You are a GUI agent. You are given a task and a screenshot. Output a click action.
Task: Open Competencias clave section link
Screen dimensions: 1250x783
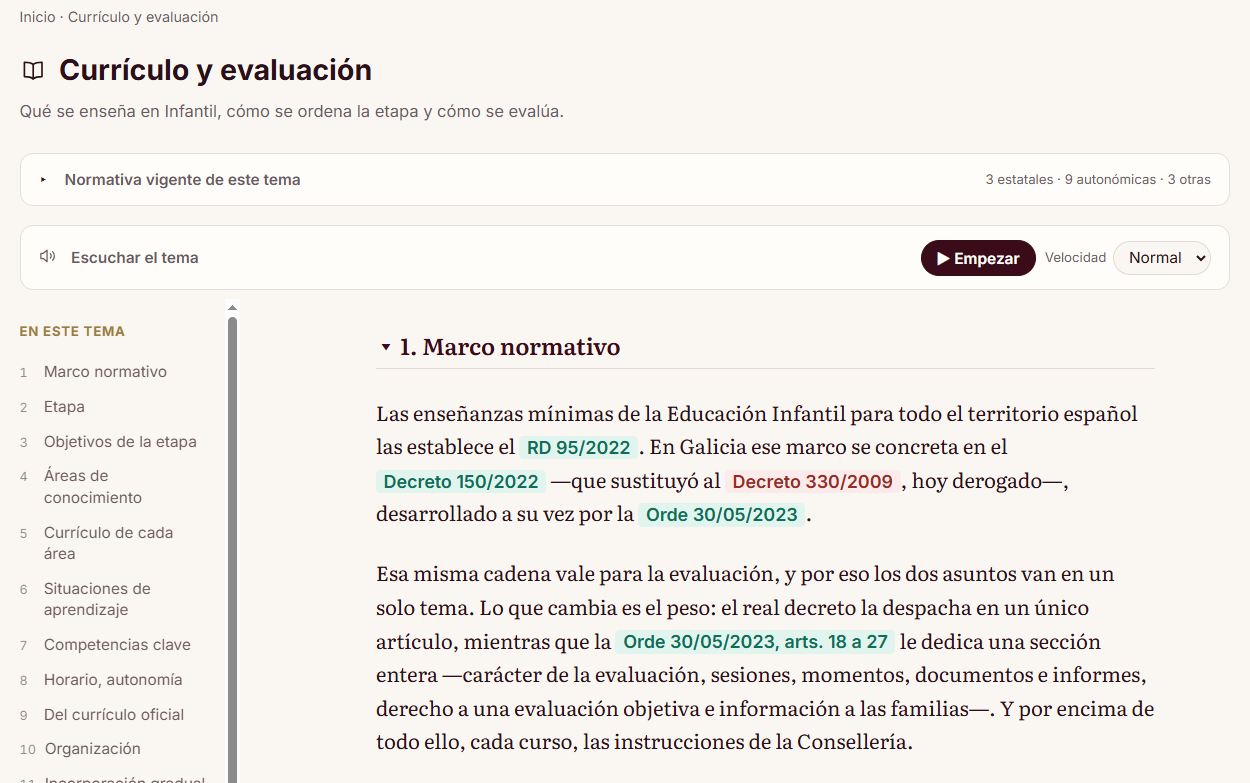click(117, 645)
